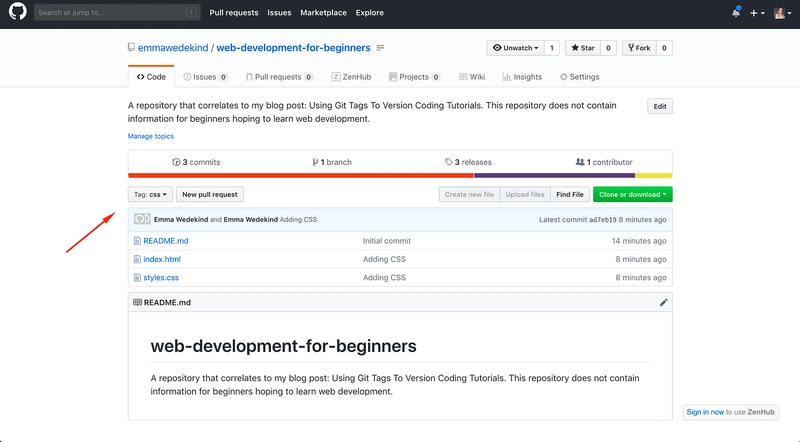Click the watcher count 1
The width and height of the screenshot is (800, 442).
(x=552, y=48)
